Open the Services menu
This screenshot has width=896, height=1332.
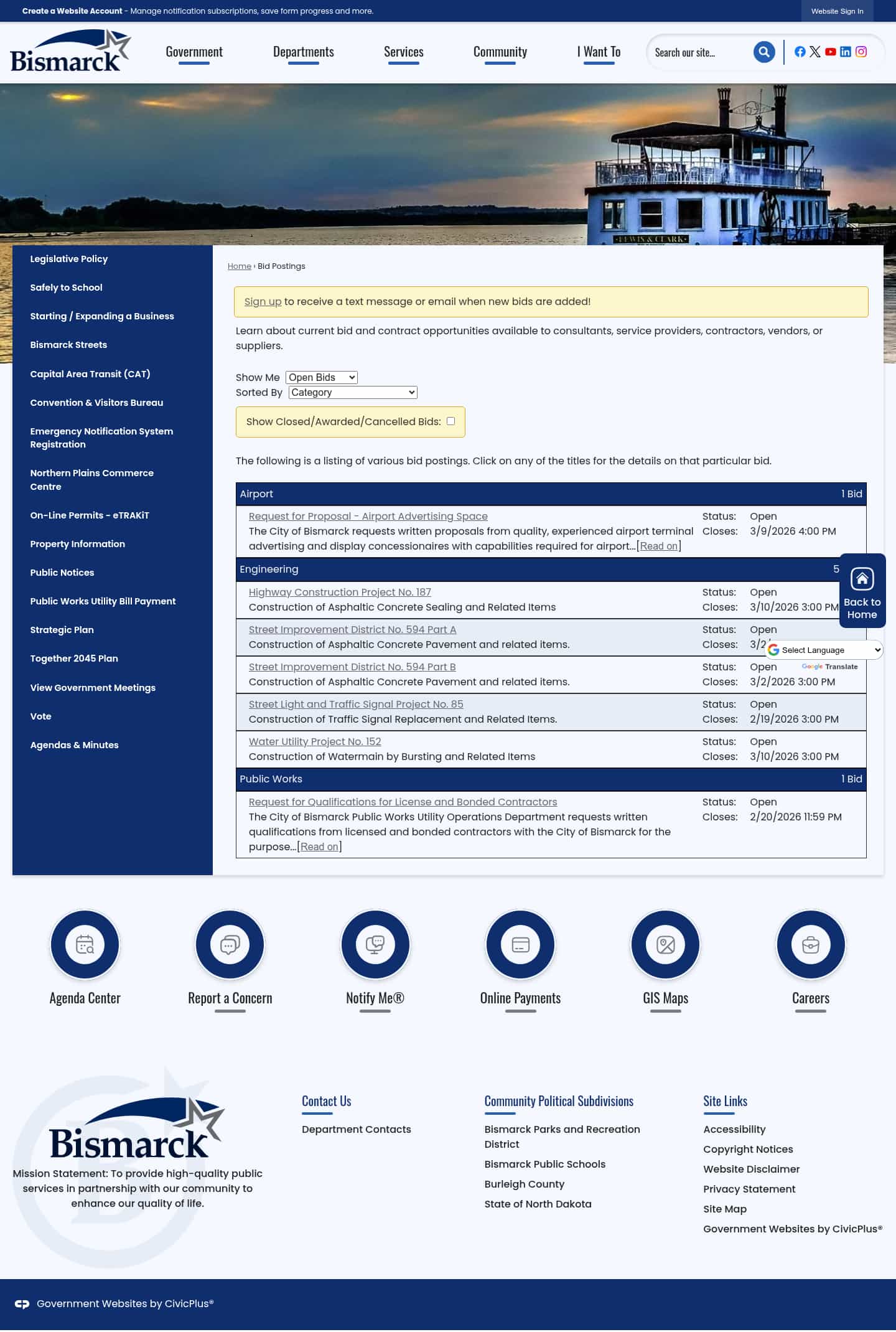click(x=404, y=52)
